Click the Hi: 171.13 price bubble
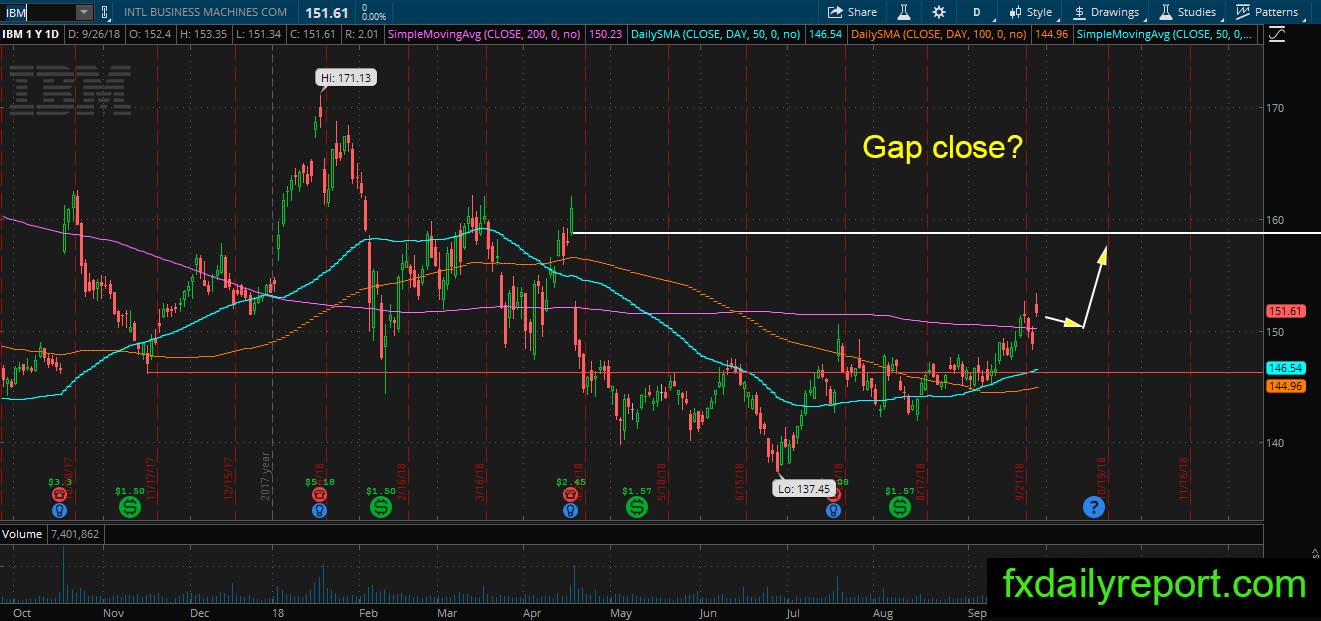 click(346, 77)
